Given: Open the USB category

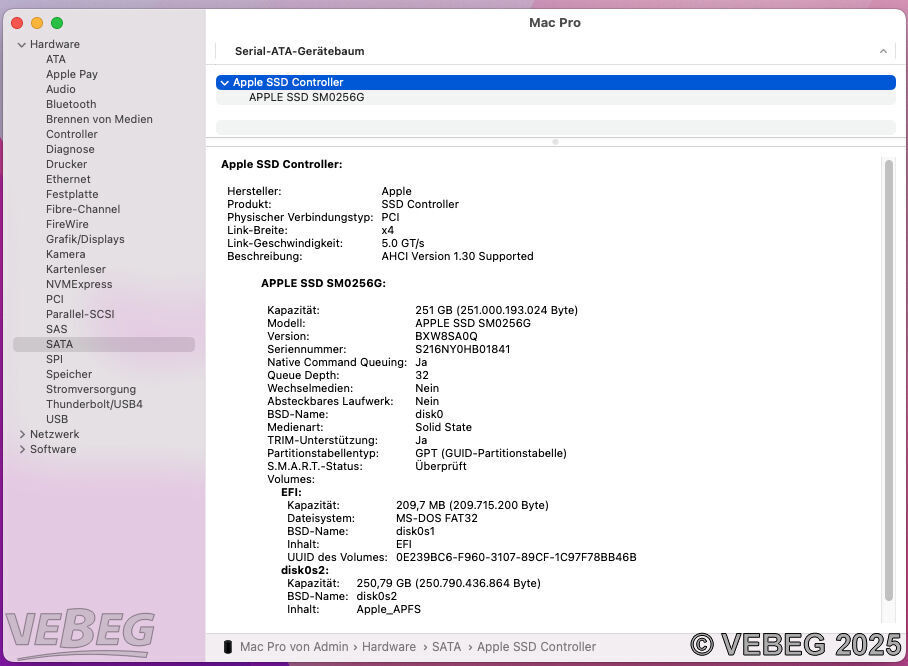Looking at the screenshot, I should (57, 419).
